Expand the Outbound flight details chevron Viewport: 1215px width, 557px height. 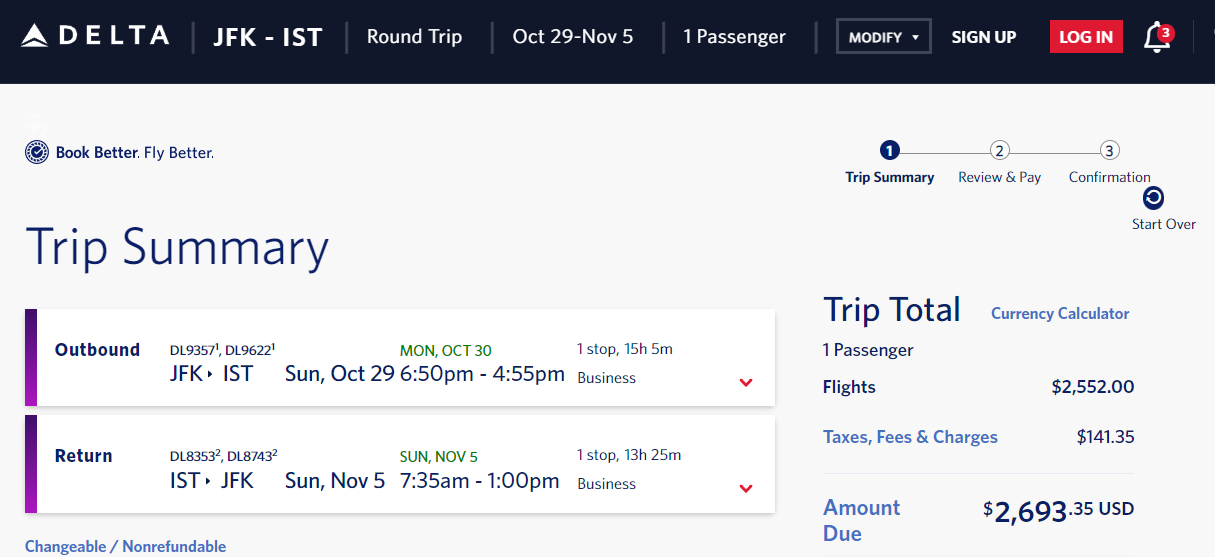pos(746,382)
